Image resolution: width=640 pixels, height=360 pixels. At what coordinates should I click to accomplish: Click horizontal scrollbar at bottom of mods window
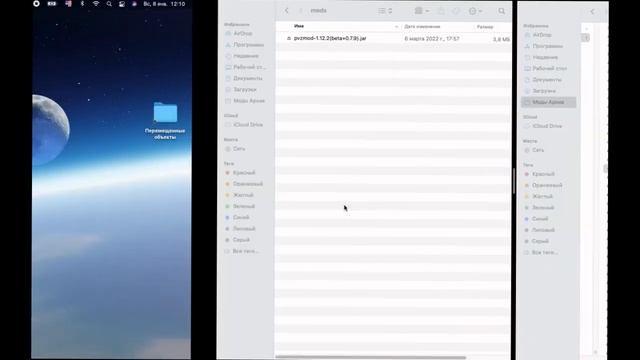coord(371,358)
